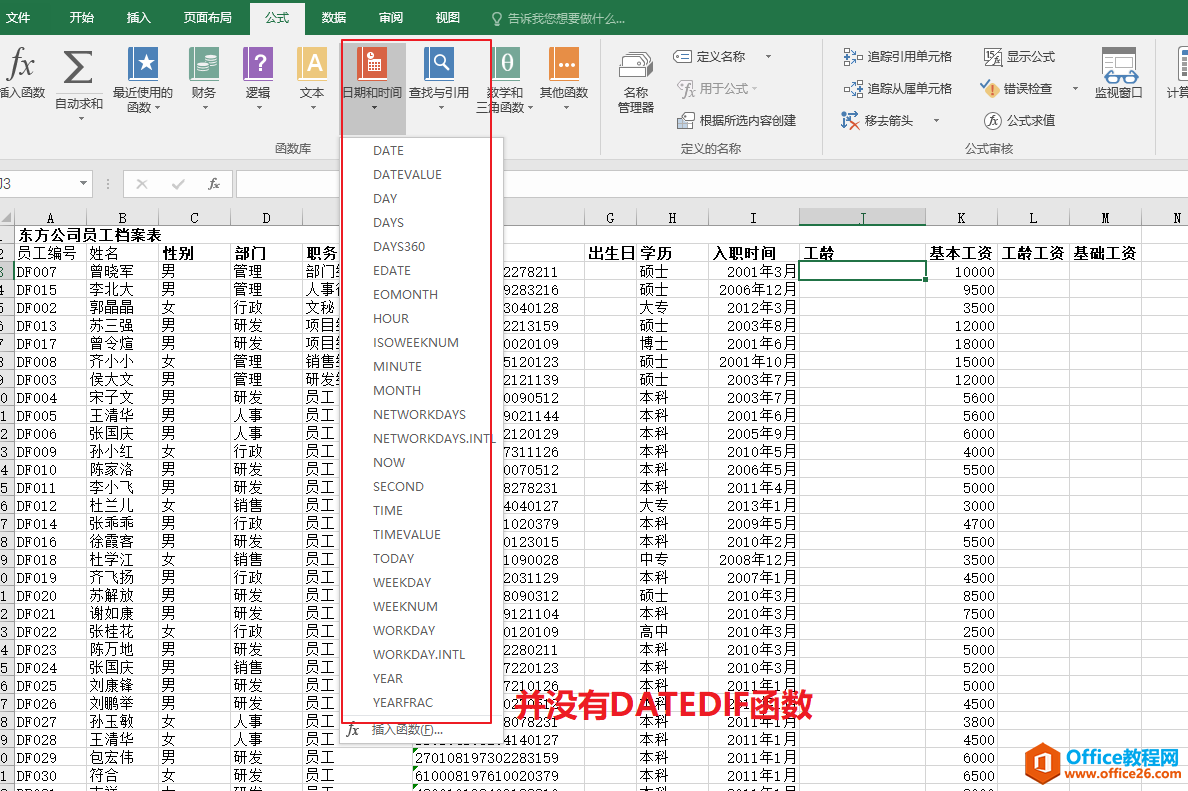The height and width of the screenshot is (791, 1188).
Task: Open the Math & Trig (数学和三角函数) icon
Action: click(505, 64)
